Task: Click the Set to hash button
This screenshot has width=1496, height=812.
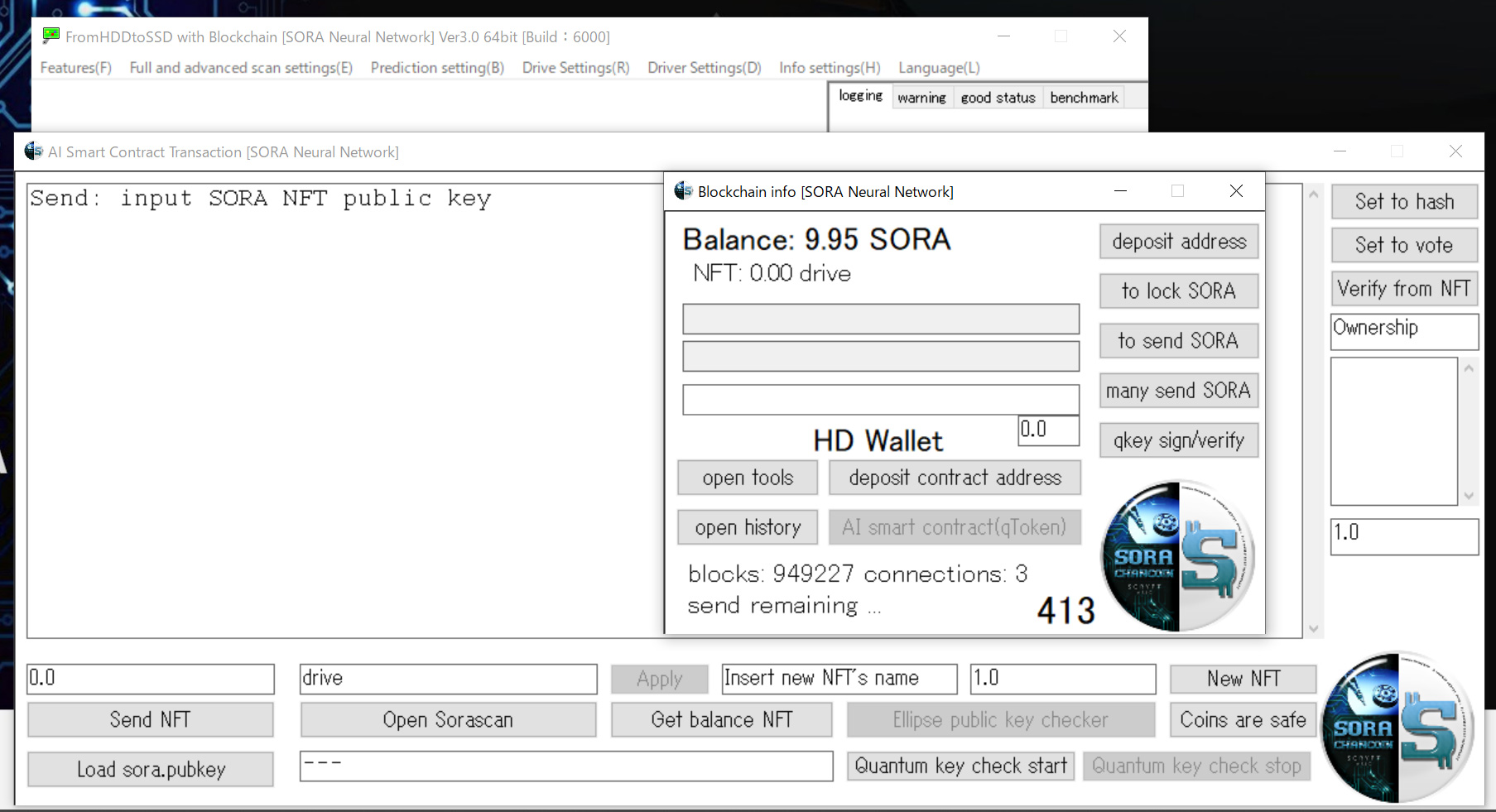Action: 1404,201
